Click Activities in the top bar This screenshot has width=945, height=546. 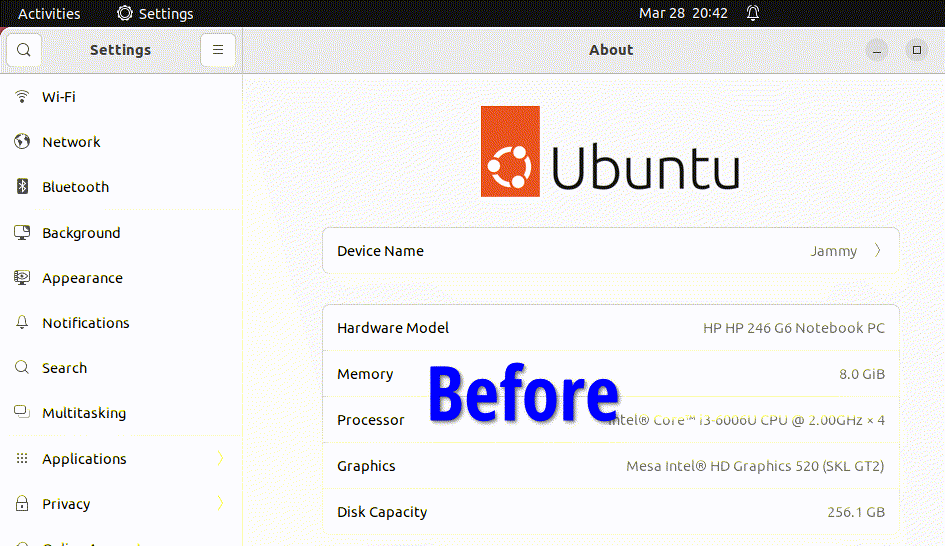click(49, 13)
